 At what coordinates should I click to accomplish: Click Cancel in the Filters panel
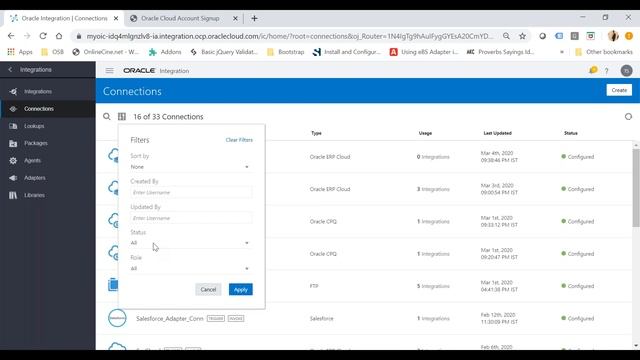(x=208, y=289)
